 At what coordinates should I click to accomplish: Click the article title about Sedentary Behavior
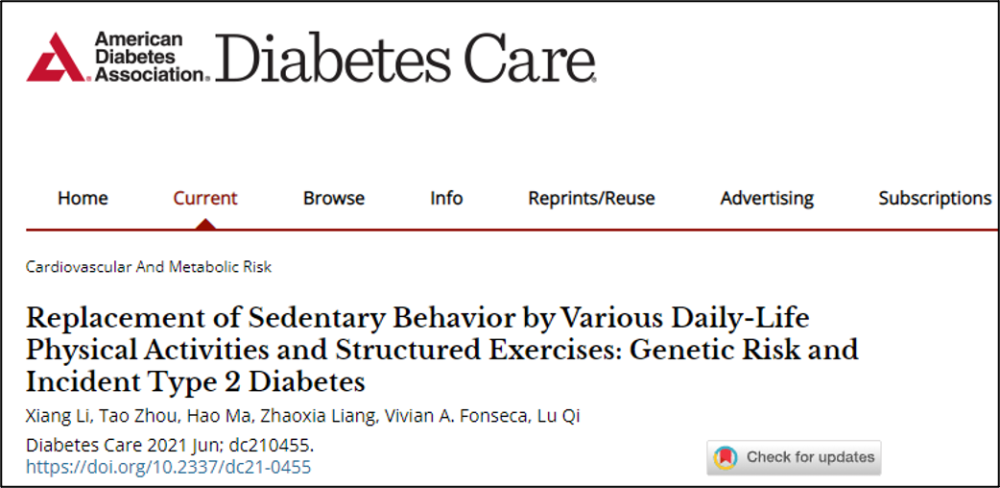442,351
